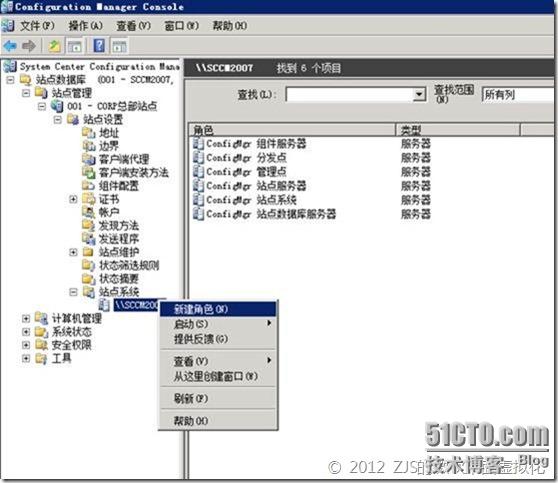Open the 查看(V) menu in menu bar
The width and height of the screenshot is (558, 483).
tap(133, 26)
